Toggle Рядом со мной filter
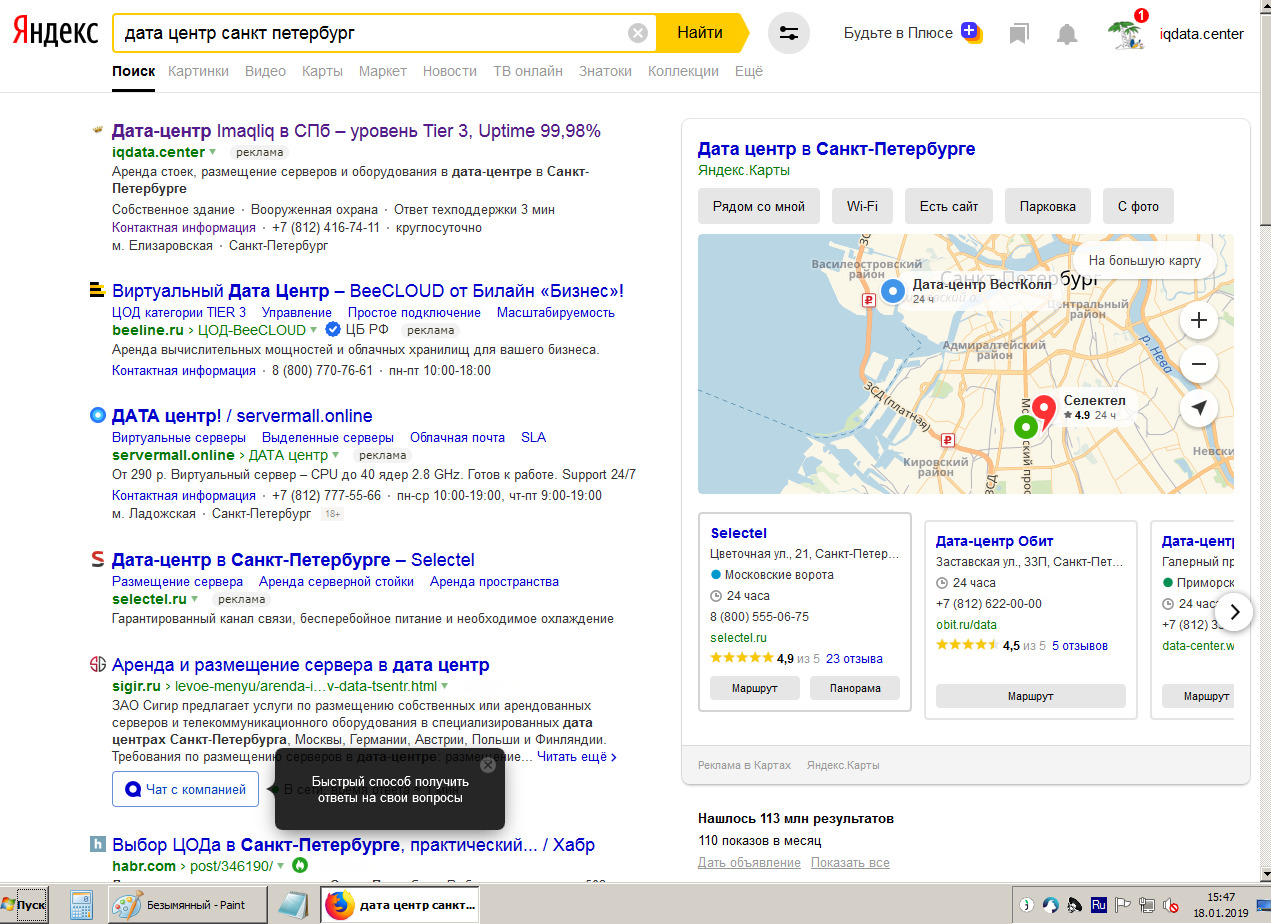1271x924 pixels. 759,206
